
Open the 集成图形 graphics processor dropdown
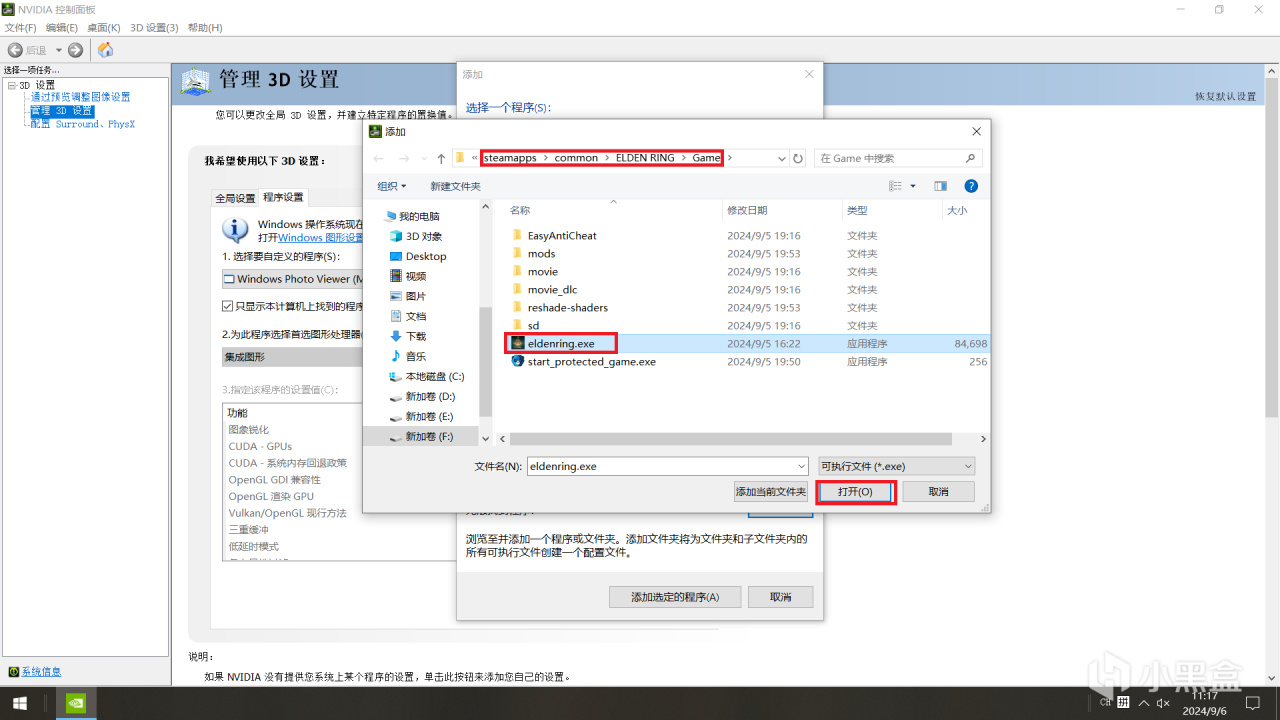pos(292,357)
